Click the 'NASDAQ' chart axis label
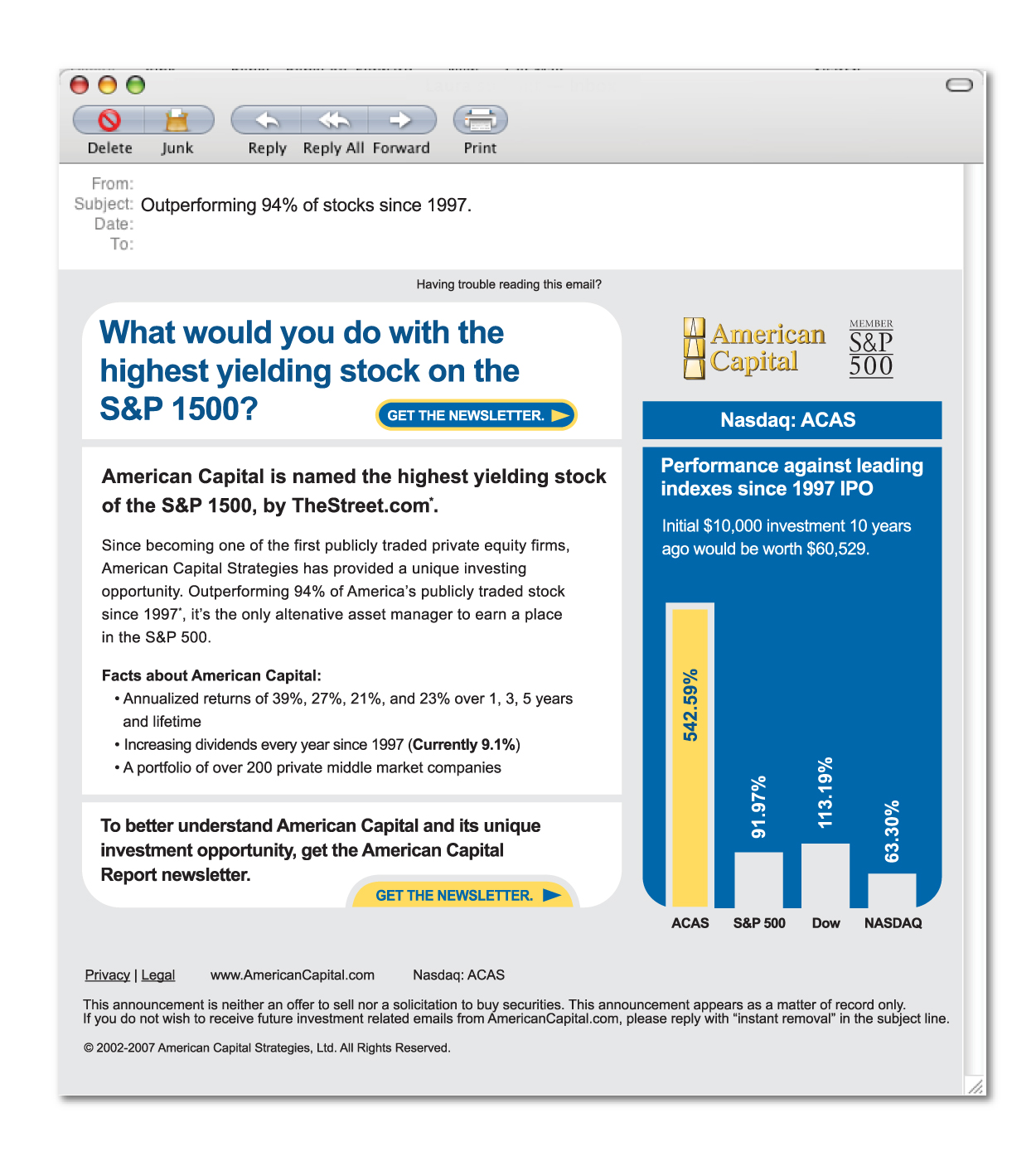 pyautogui.click(x=893, y=922)
